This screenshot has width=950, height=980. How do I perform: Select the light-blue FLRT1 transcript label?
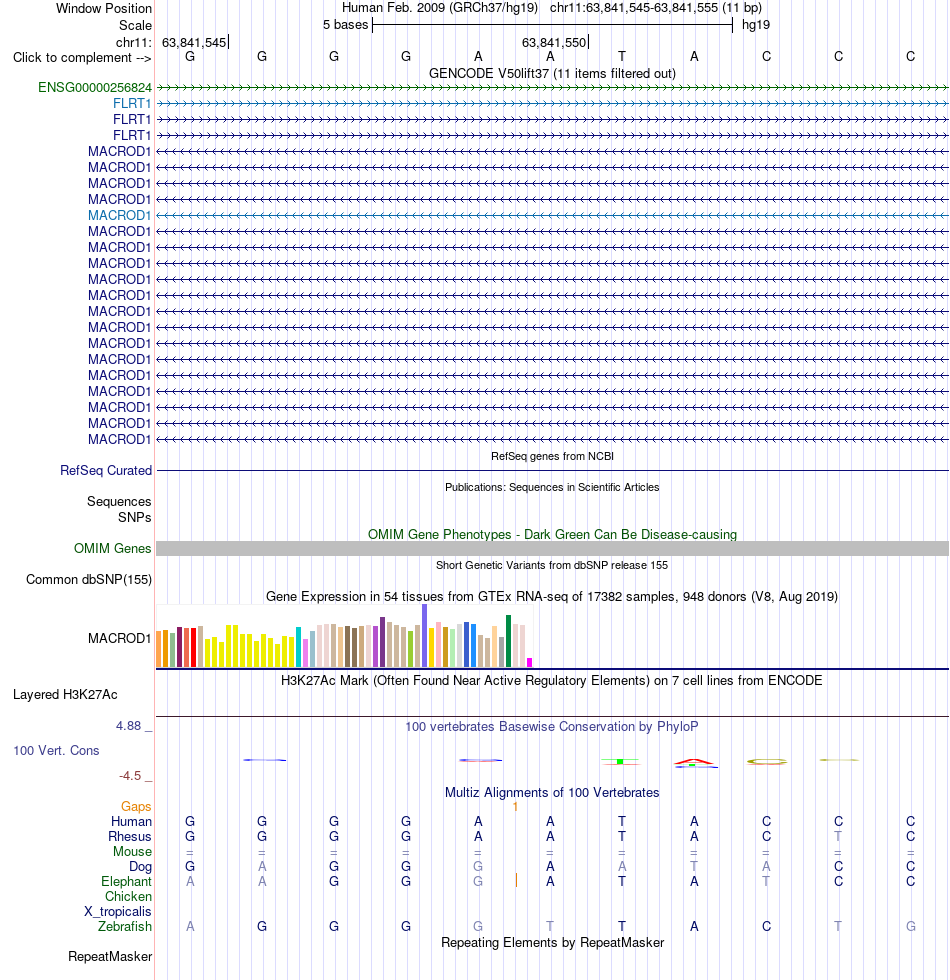132,103
